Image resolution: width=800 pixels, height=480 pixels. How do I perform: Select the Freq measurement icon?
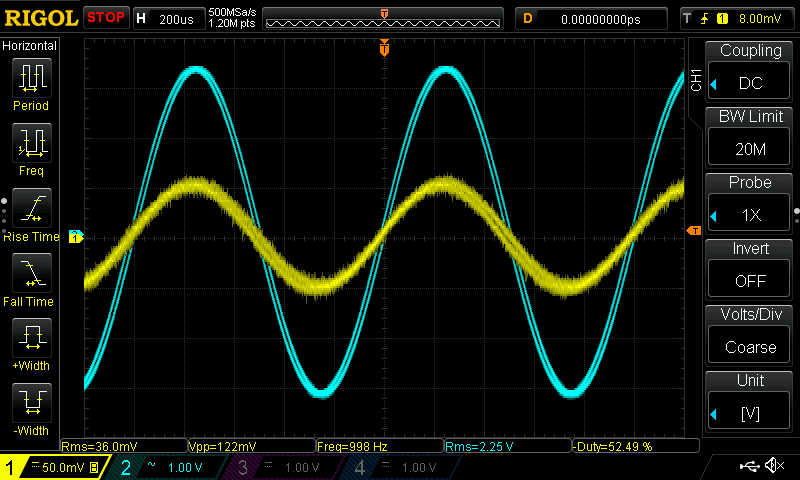(32, 143)
